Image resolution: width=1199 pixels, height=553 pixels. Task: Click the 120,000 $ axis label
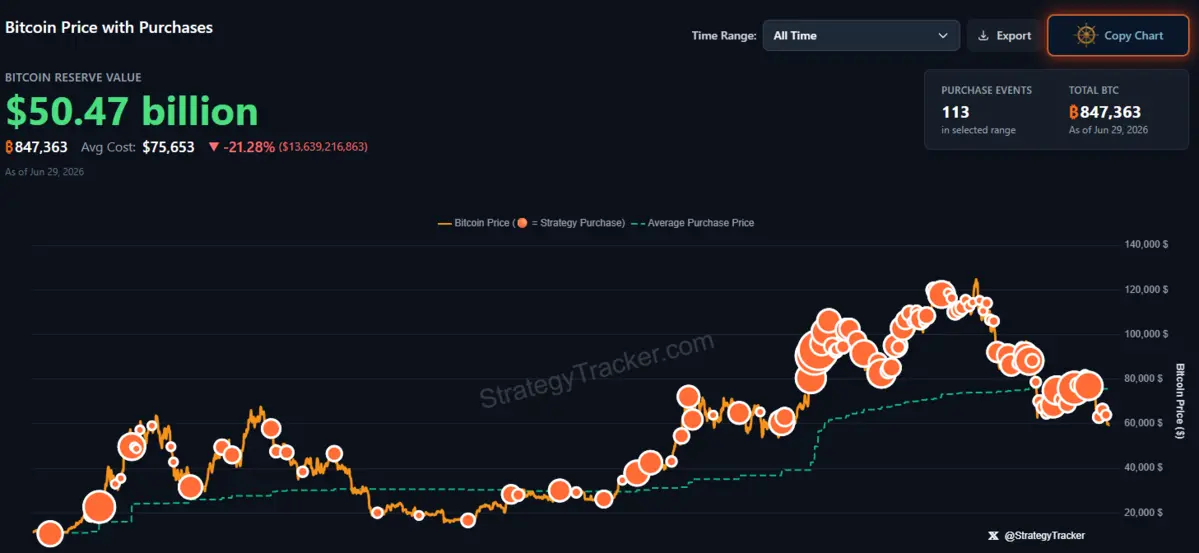tap(1146, 290)
